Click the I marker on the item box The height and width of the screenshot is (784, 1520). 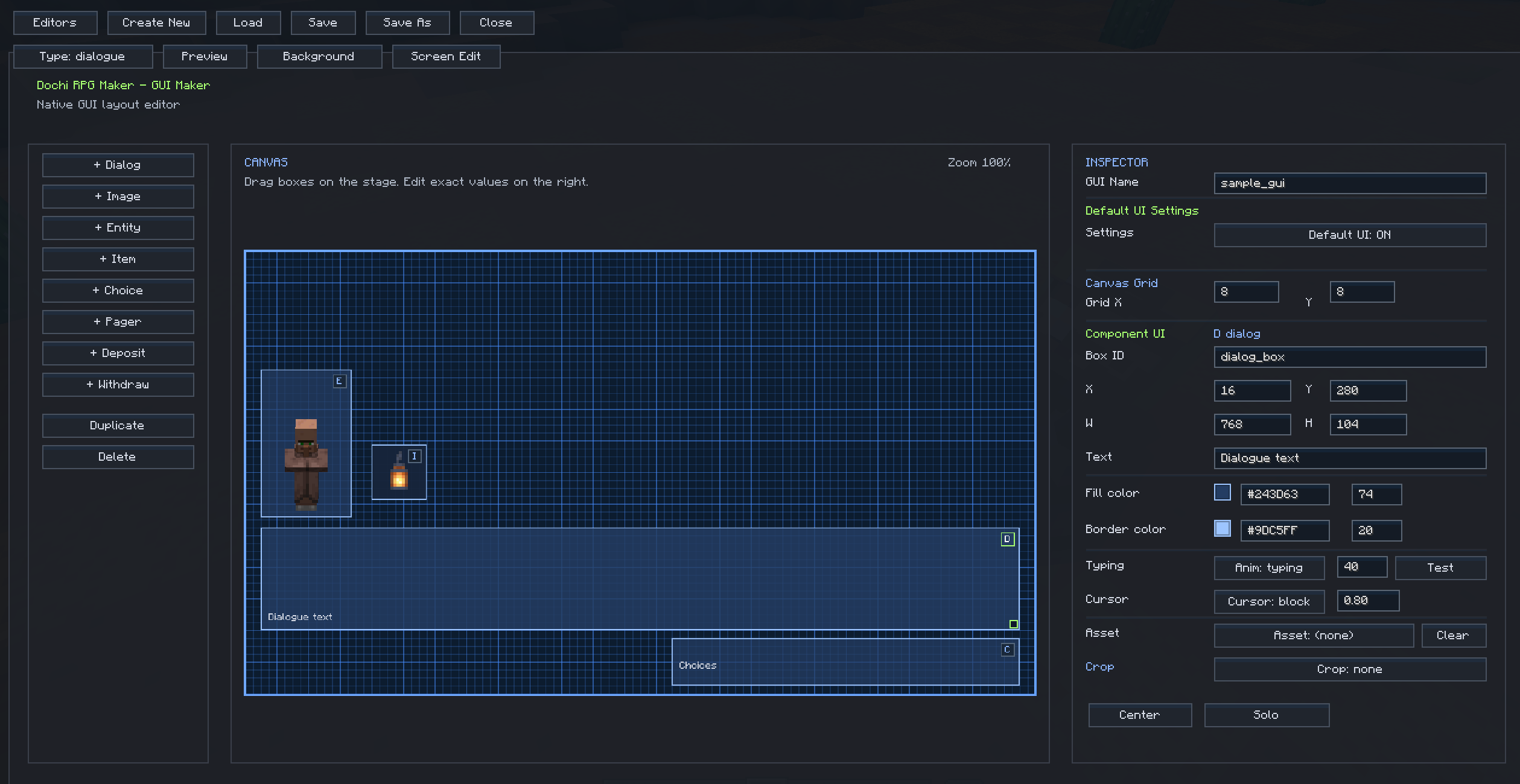415,457
